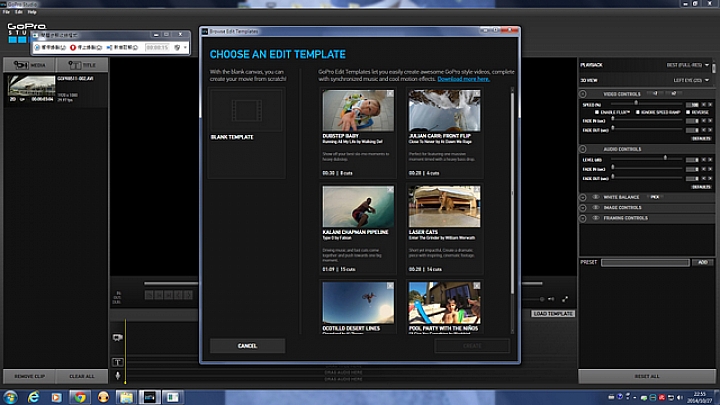Open the file explorer folder taskbar icon
720x405 pixels.
pyautogui.click(x=126, y=397)
